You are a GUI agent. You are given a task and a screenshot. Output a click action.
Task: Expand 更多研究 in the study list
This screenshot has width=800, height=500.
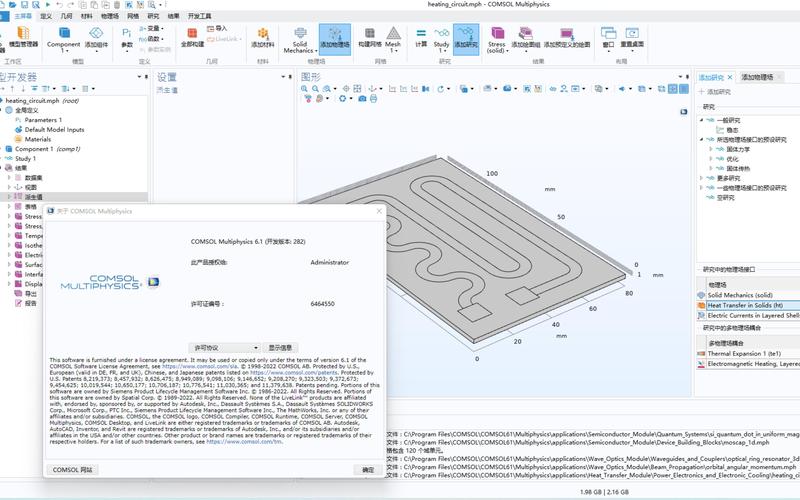pyautogui.click(x=702, y=178)
